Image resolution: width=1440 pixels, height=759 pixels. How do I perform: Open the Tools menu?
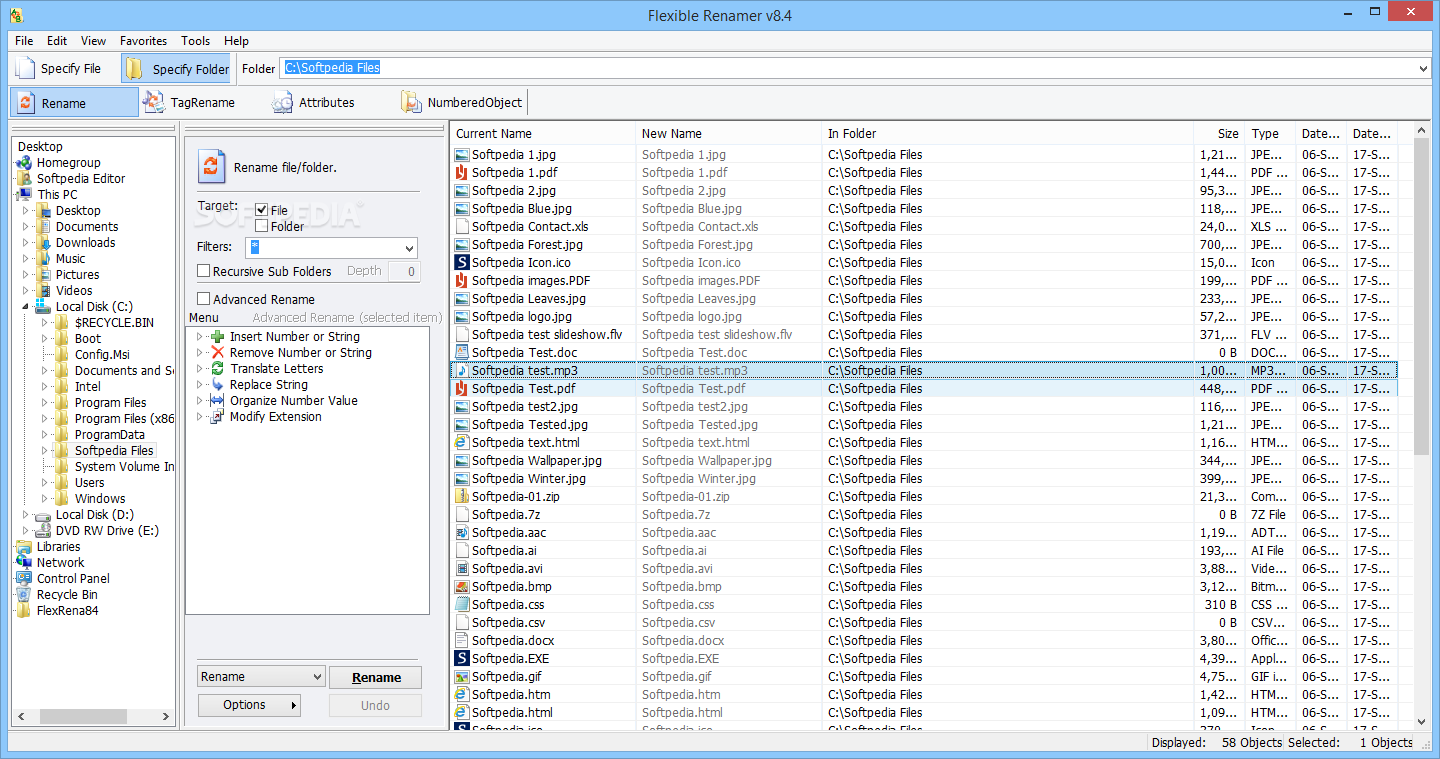click(196, 41)
